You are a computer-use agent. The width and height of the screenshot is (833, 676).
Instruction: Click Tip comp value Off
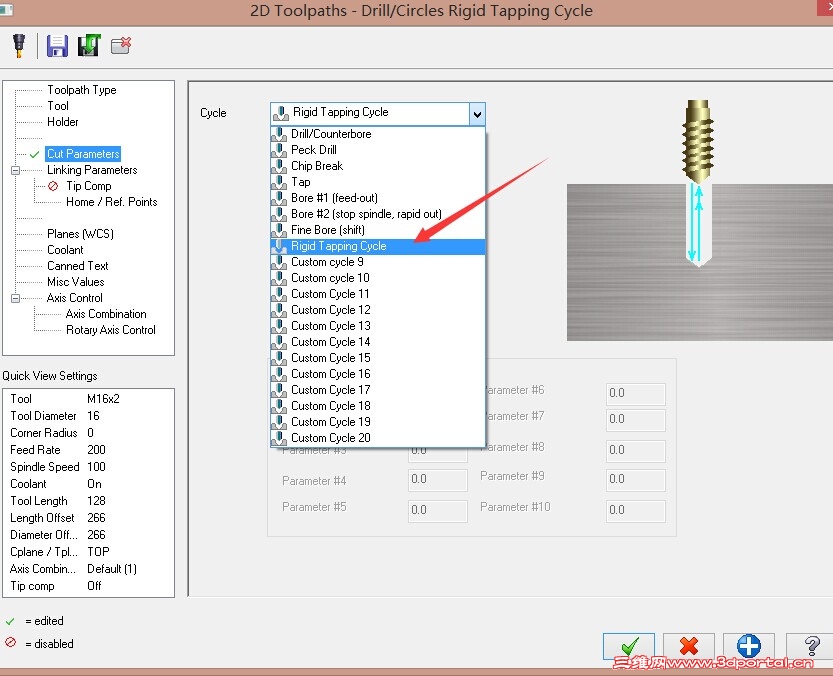coord(94,586)
